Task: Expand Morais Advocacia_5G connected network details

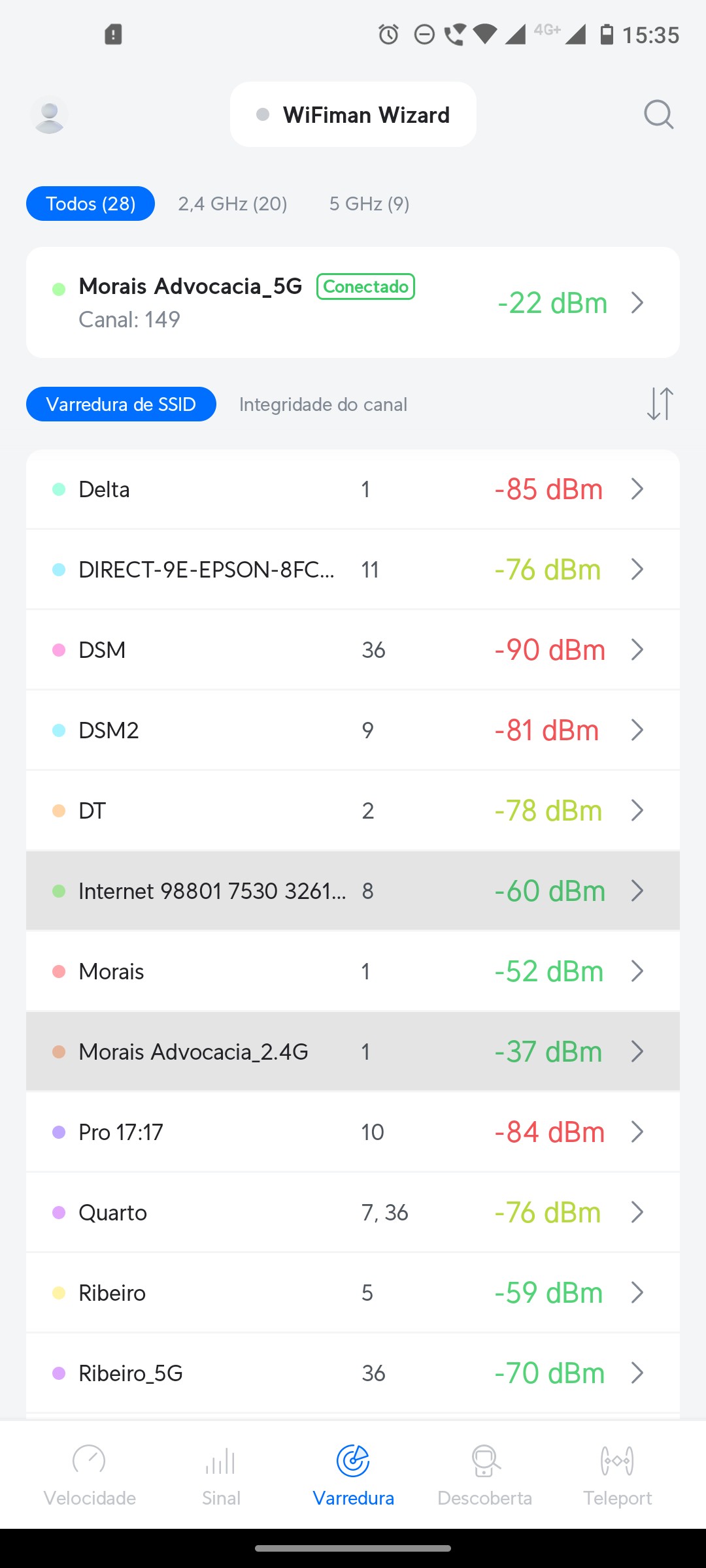Action: coord(637,302)
